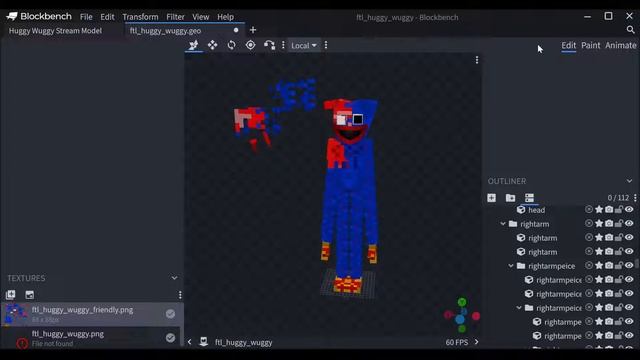Switch to Animate mode
Viewport: 640px width, 360px height.
point(620,45)
